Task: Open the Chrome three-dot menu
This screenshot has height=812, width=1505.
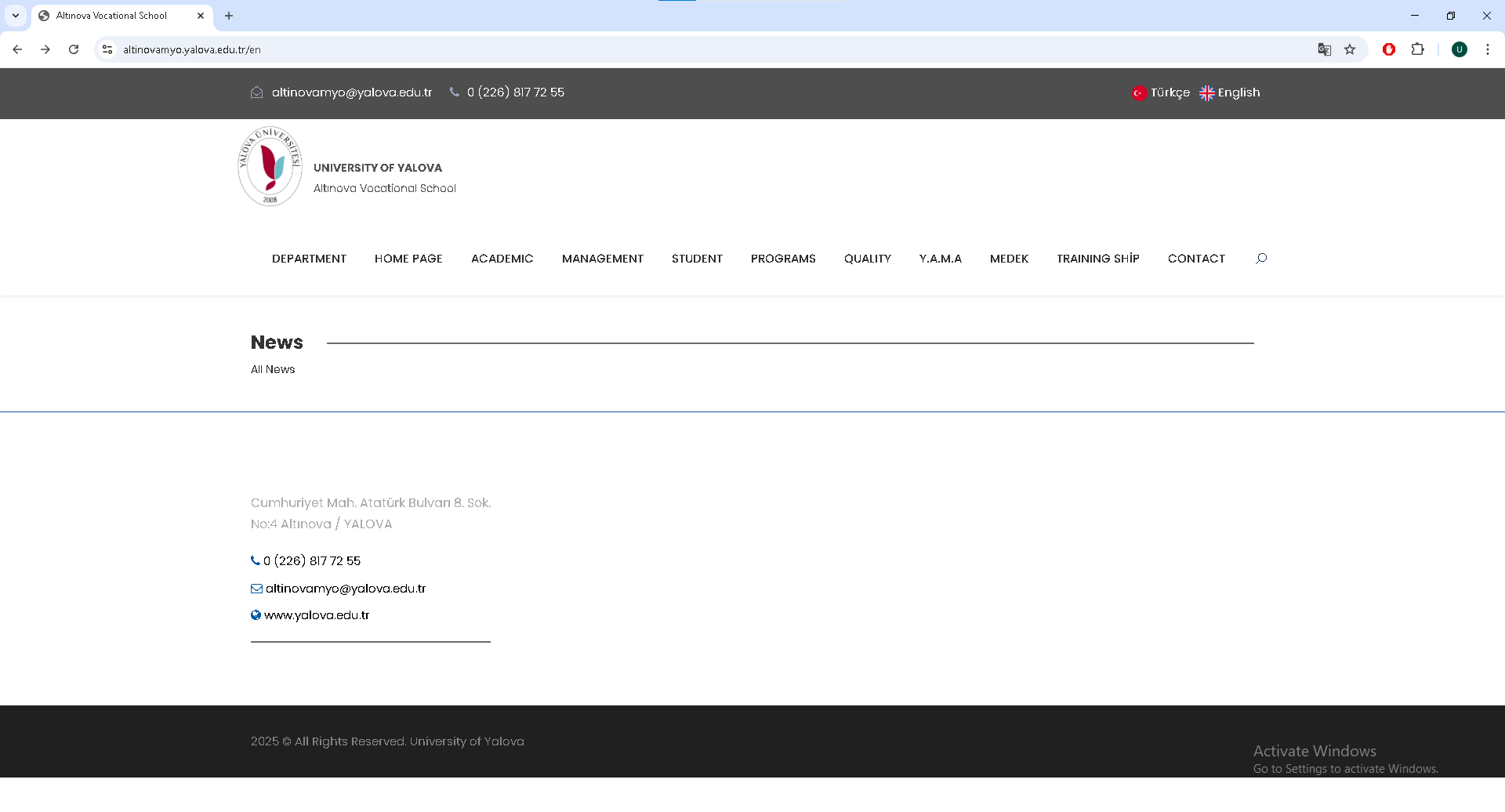Action: click(1488, 49)
